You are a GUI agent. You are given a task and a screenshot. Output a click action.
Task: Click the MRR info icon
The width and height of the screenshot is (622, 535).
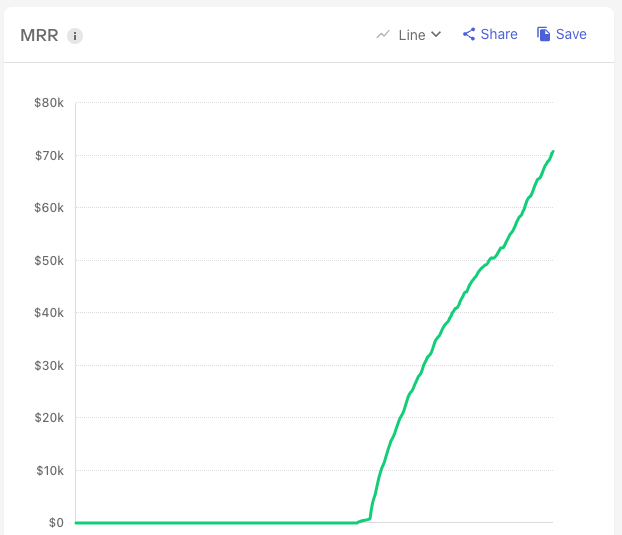(x=75, y=36)
